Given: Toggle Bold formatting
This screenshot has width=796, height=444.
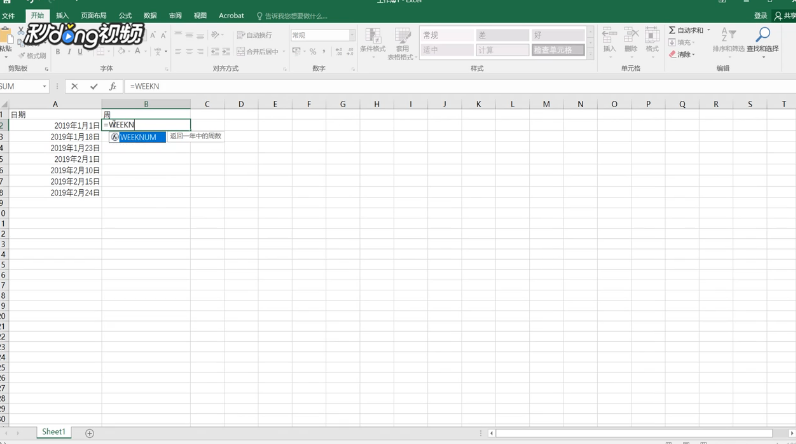Looking at the screenshot, I should click(58, 52).
